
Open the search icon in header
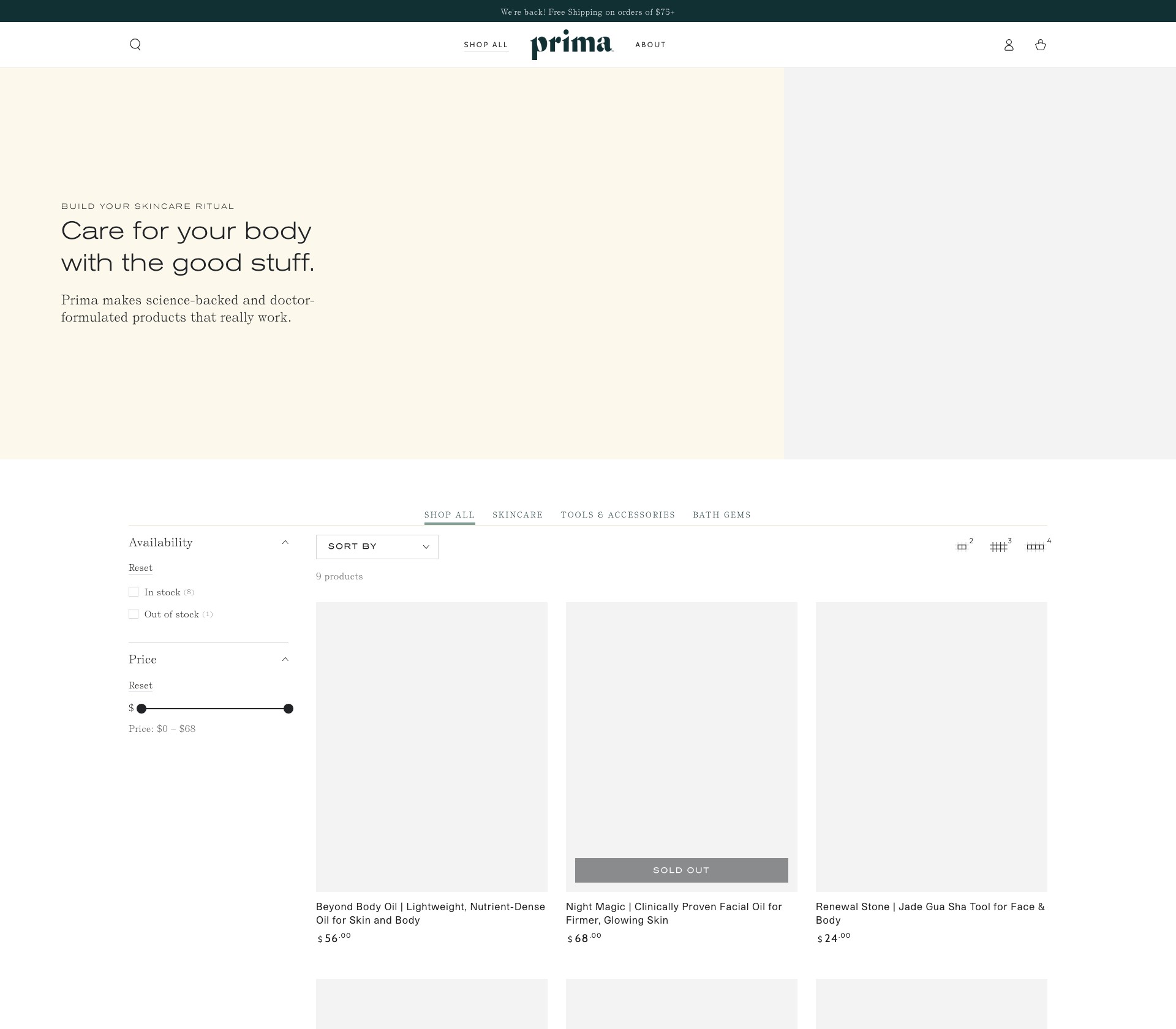135,45
